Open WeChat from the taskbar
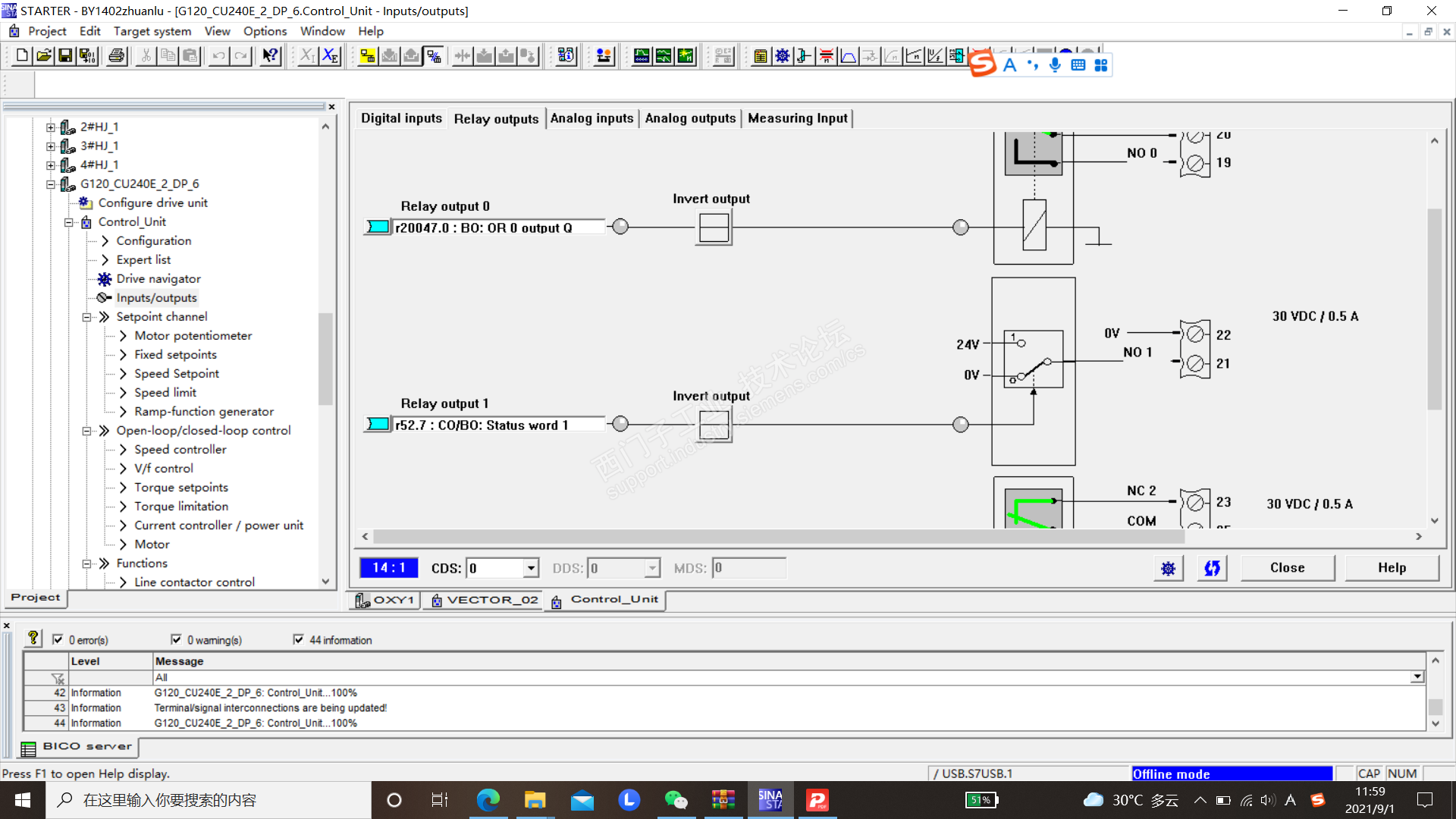 pos(675,800)
